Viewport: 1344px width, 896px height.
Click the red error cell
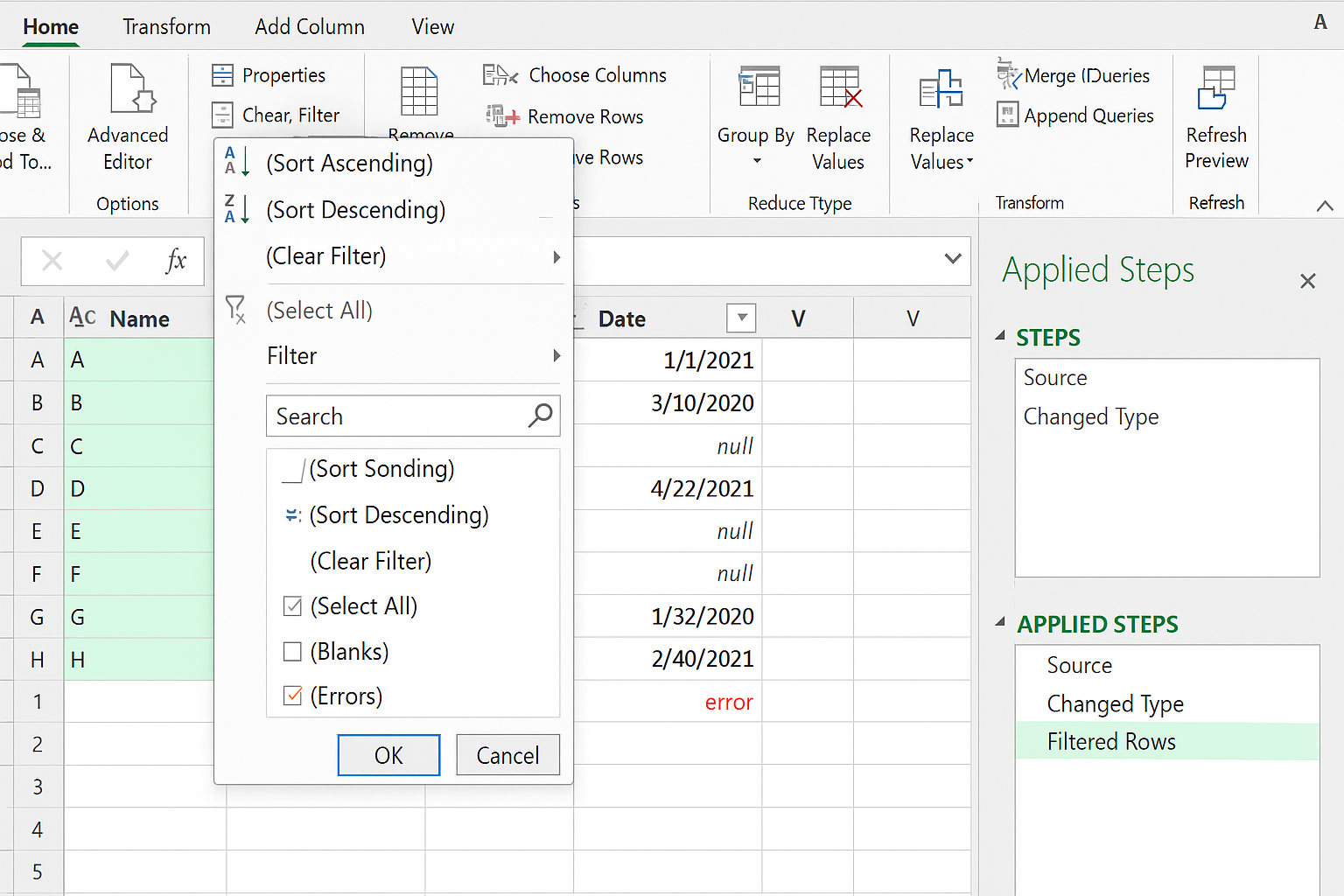(x=729, y=702)
